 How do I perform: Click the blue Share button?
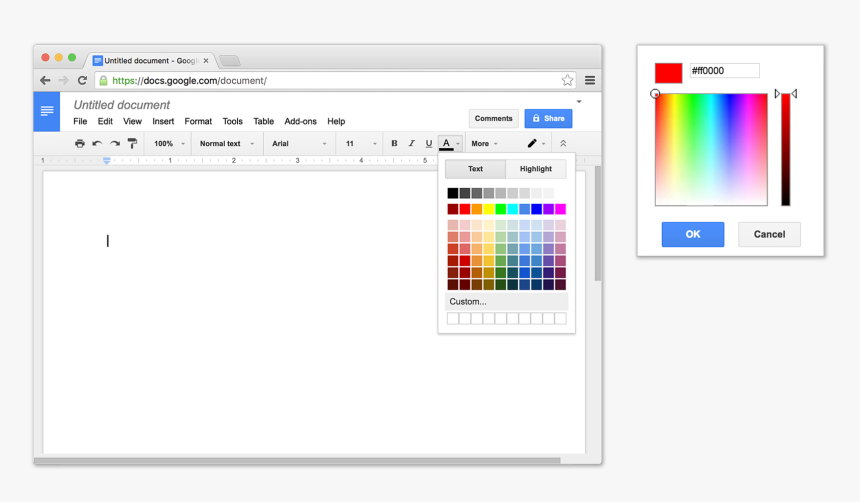[x=548, y=118]
